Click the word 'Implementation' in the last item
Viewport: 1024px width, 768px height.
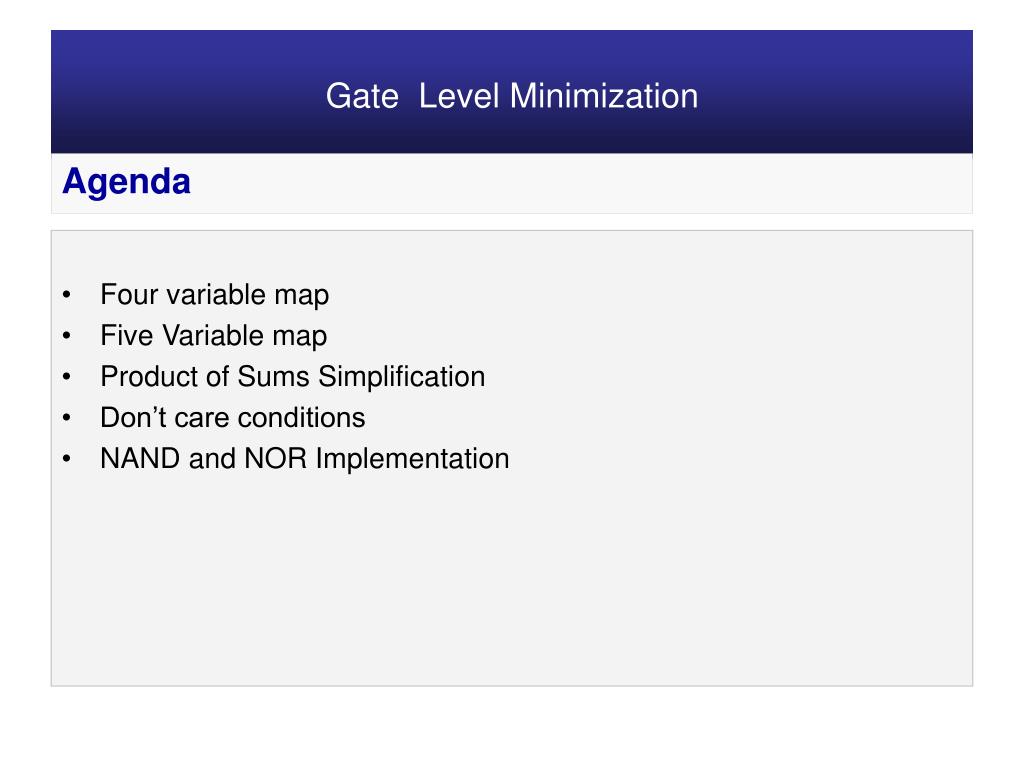[x=413, y=460]
